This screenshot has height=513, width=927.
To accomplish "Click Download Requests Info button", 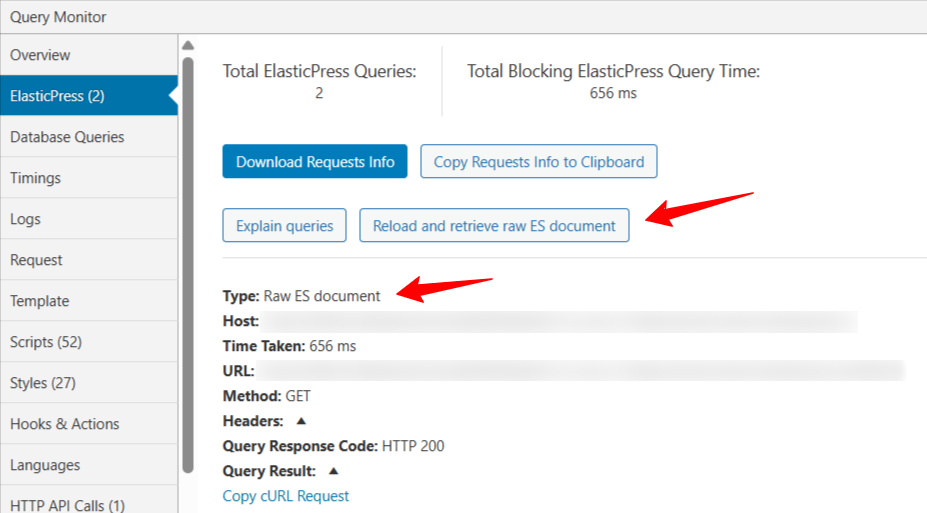I will pyautogui.click(x=315, y=162).
